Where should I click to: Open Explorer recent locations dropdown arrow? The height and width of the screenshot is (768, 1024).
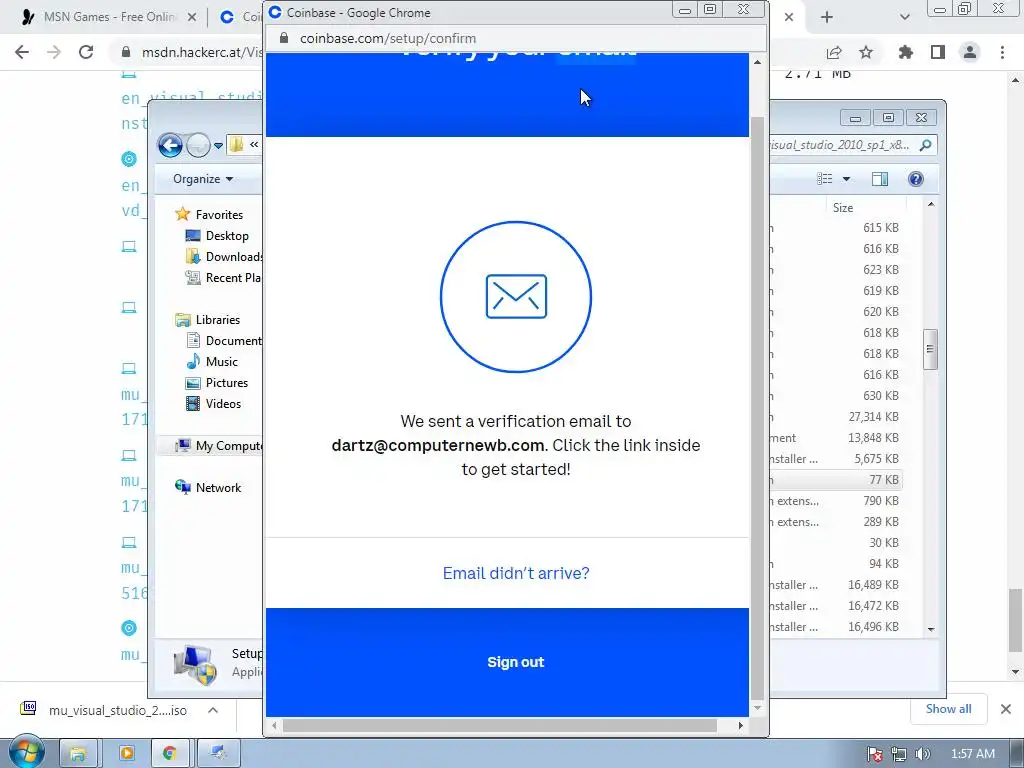(218, 146)
